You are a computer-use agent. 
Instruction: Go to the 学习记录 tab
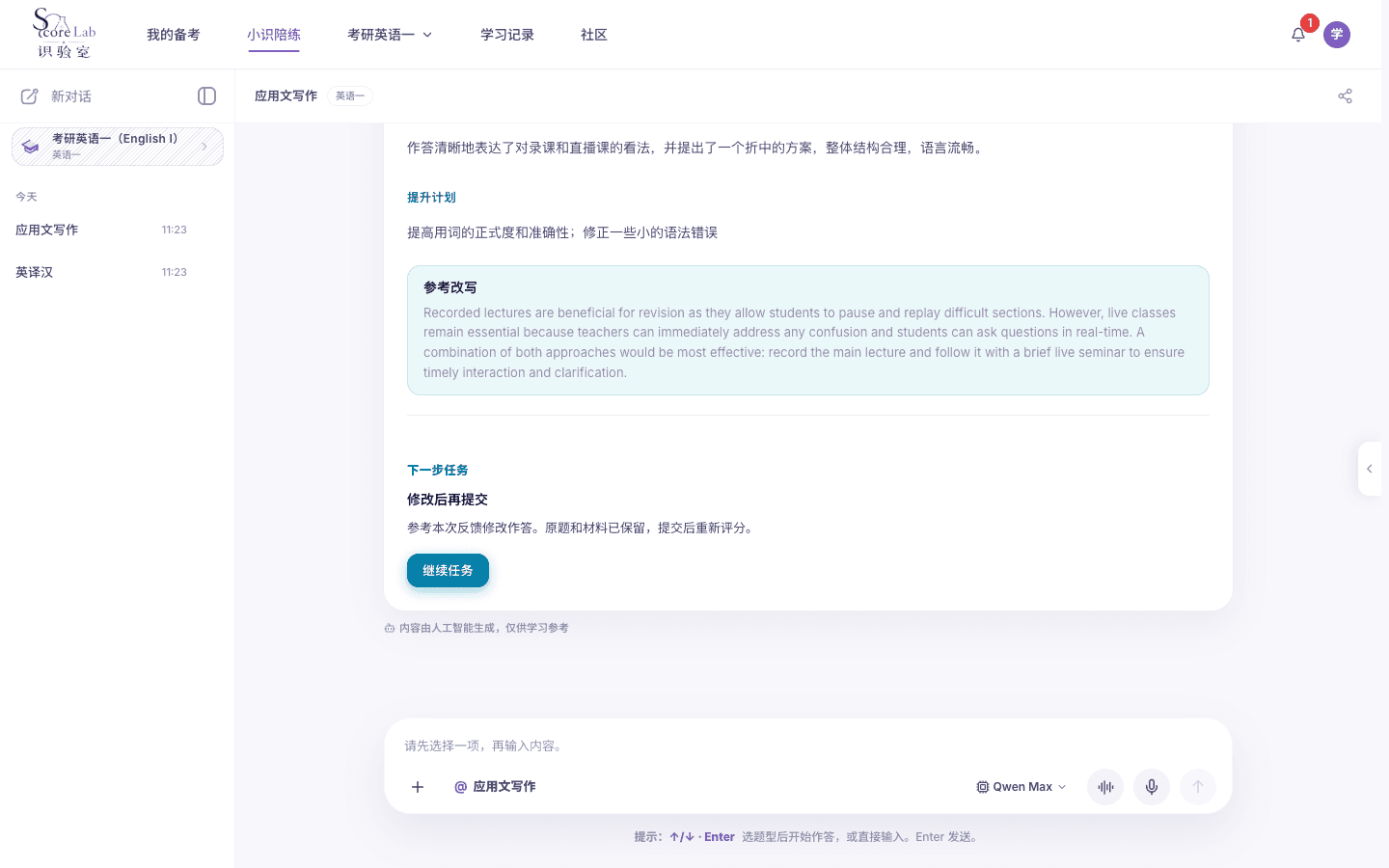click(x=507, y=35)
